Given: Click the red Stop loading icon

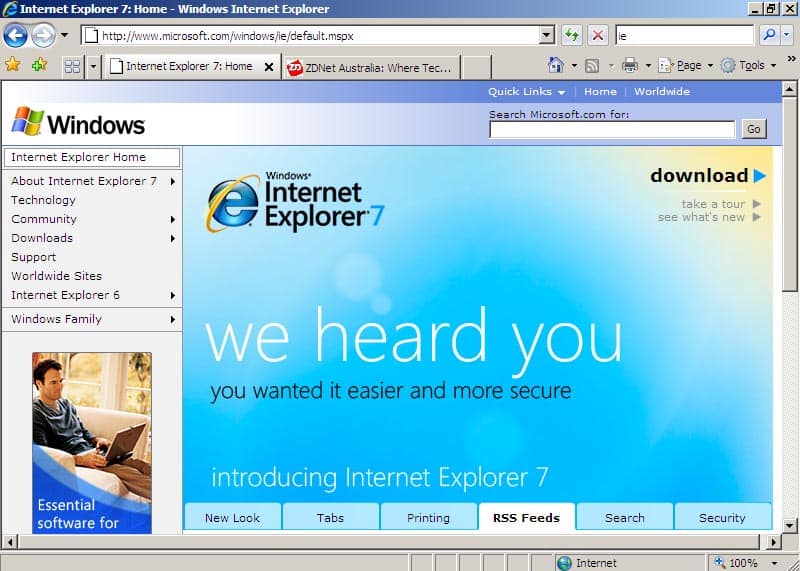Looking at the screenshot, I should (x=598, y=36).
